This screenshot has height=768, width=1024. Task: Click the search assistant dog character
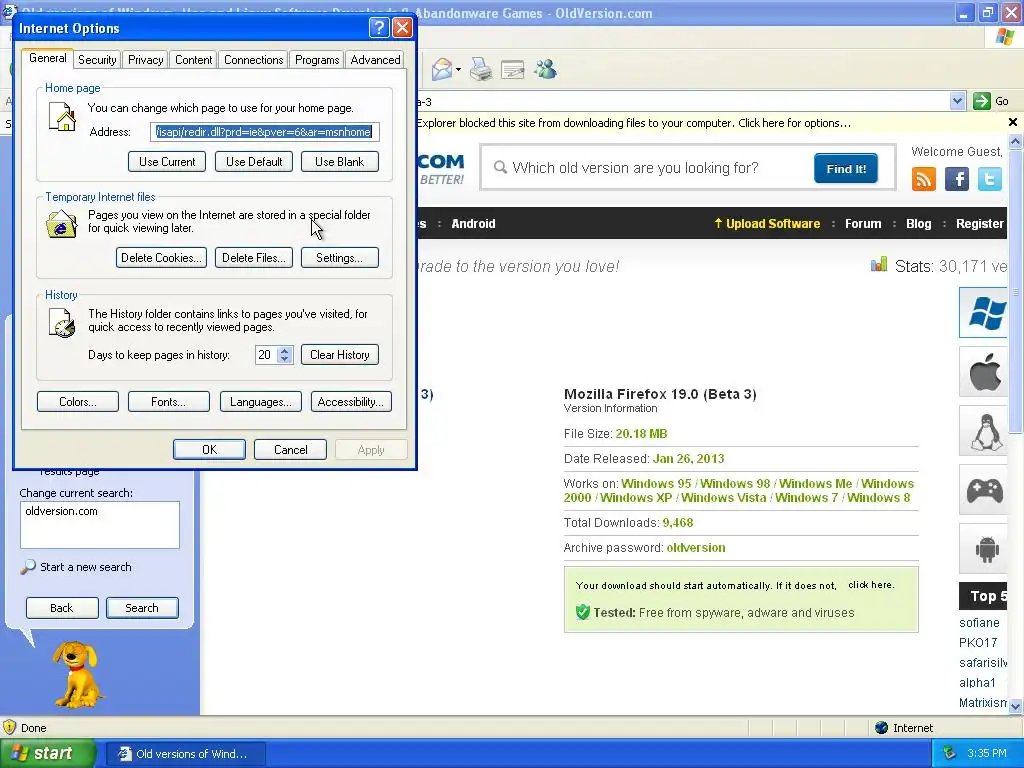pos(77,675)
